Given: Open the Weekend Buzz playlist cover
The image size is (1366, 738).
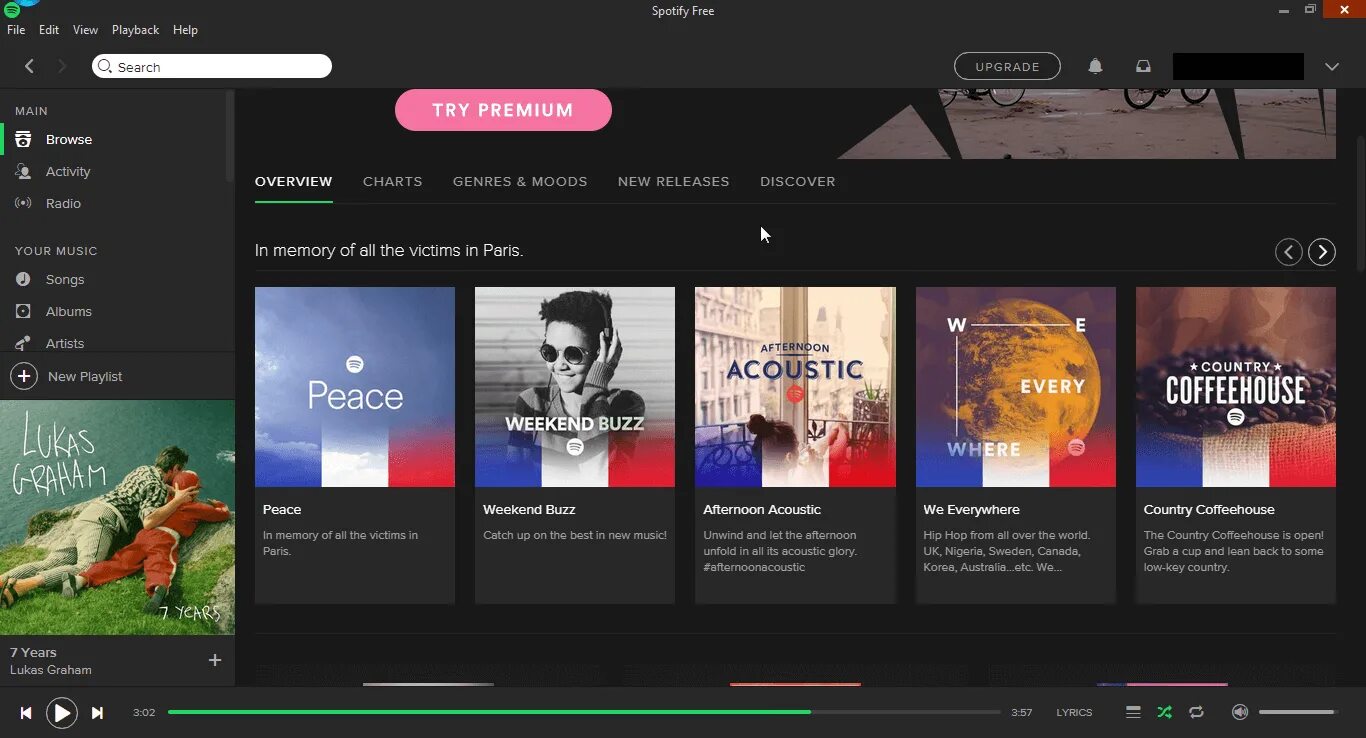Looking at the screenshot, I should tap(575, 387).
